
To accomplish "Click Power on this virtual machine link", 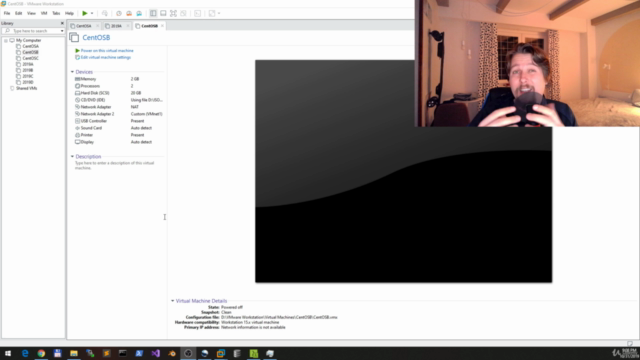I will 107,51.
